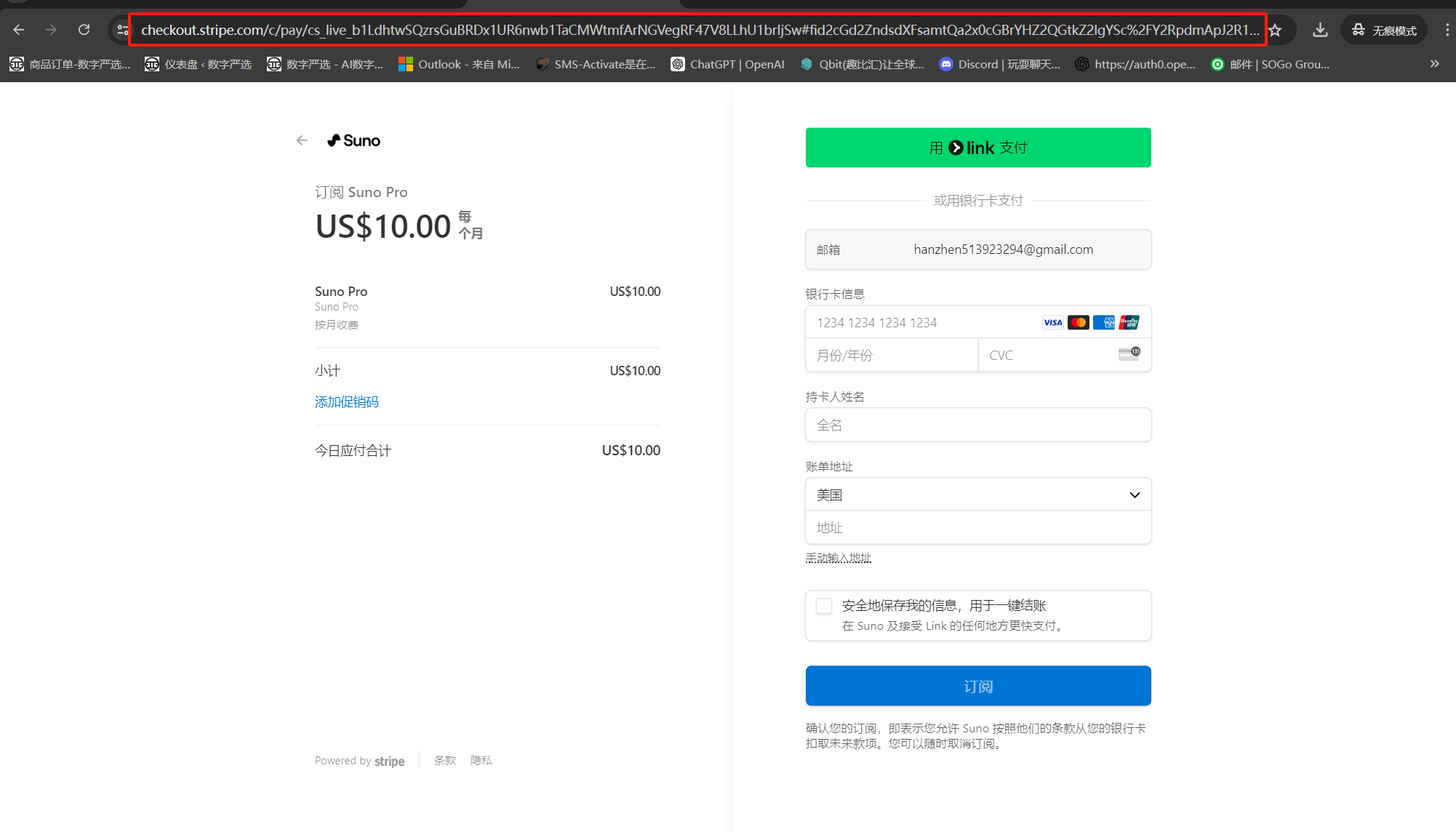Reload the checkout page
1456x832 pixels.
coord(84,30)
